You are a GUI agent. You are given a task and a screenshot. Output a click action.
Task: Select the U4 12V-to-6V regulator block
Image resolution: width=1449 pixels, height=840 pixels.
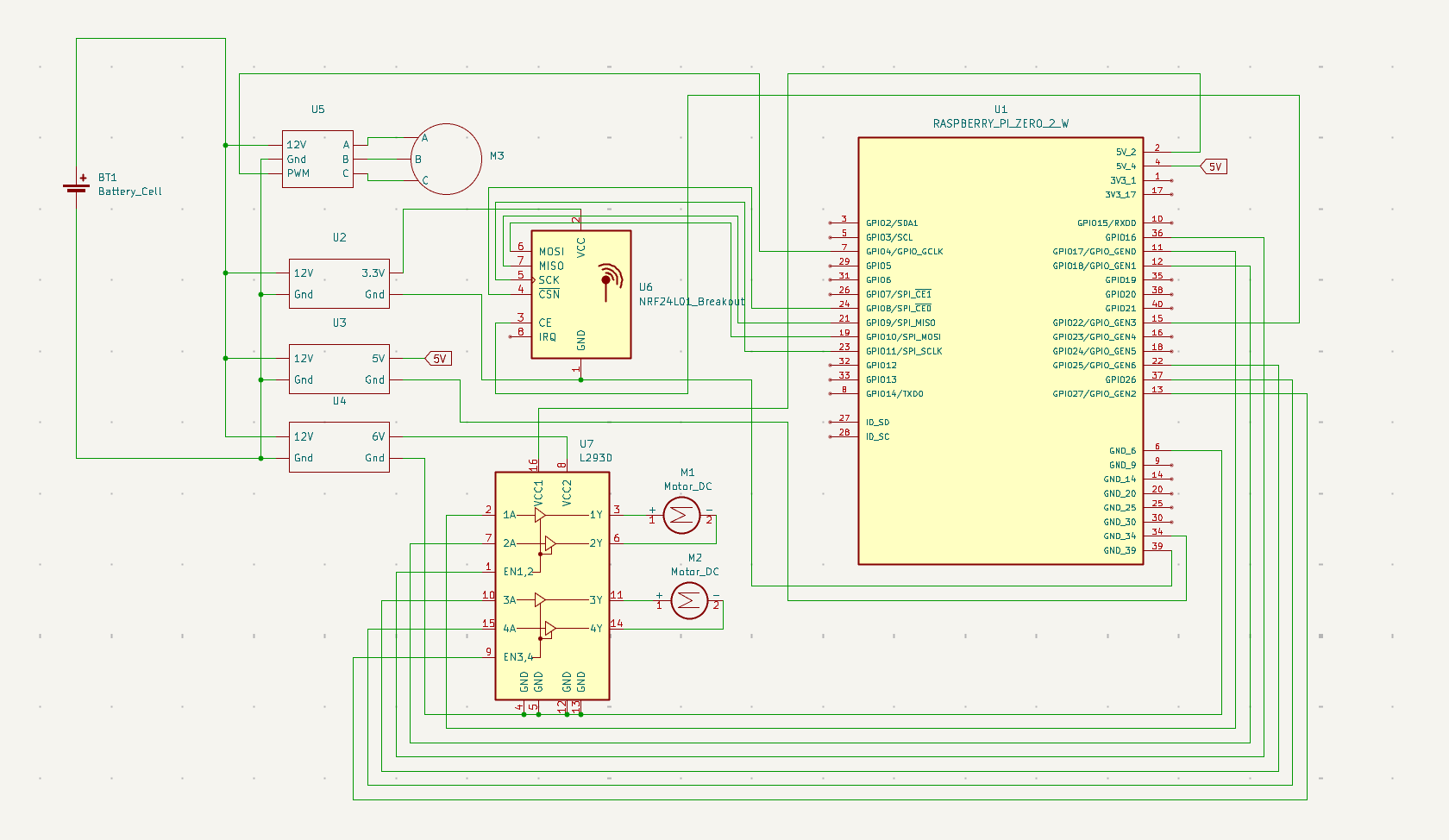pyautogui.click(x=339, y=447)
